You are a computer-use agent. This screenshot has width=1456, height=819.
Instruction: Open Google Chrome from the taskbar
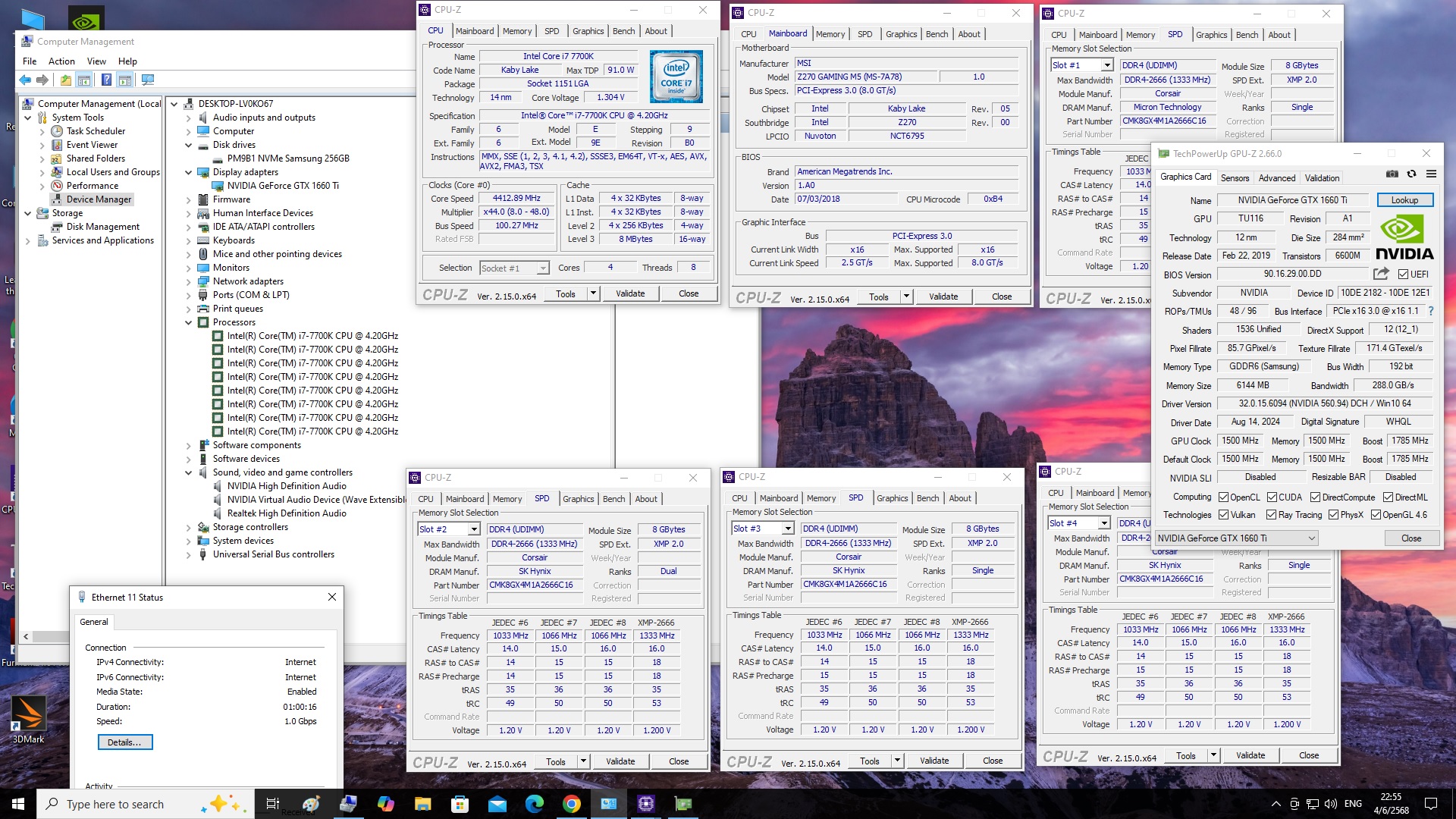(572, 804)
